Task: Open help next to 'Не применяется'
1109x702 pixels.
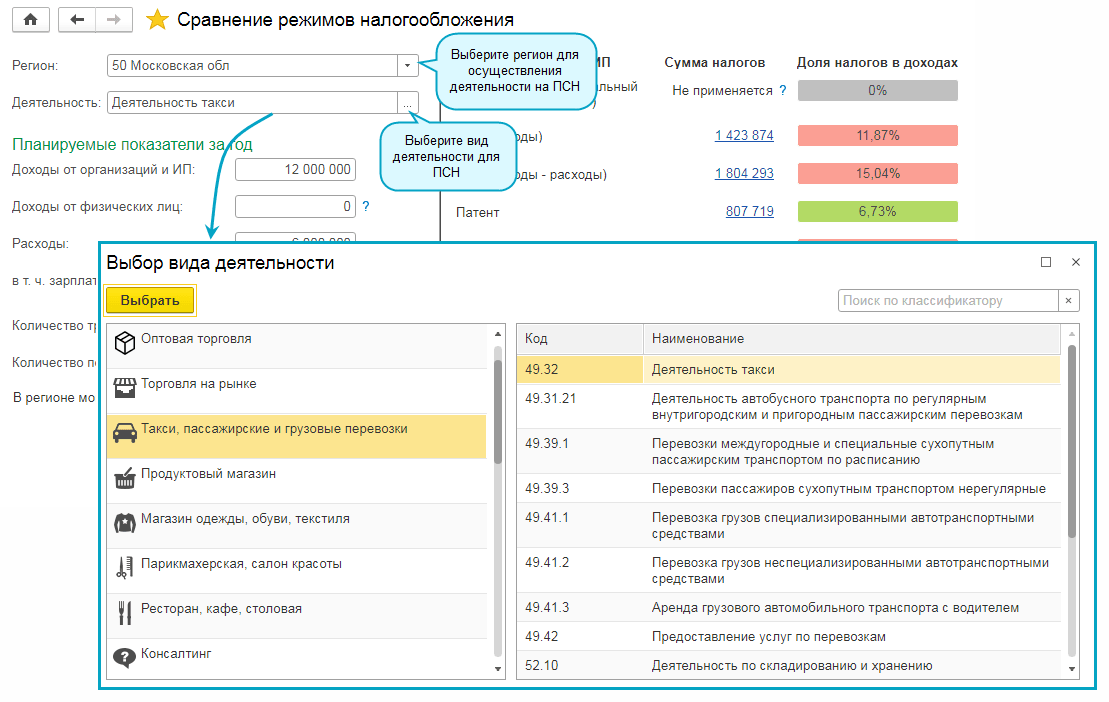Action: (x=783, y=90)
